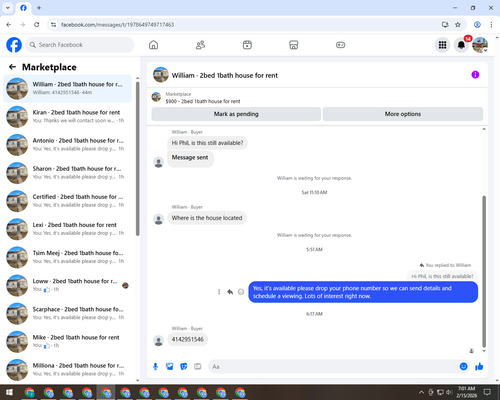
Task: Open the $900 2bed 1bath listing link
Action: [x=203, y=101]
